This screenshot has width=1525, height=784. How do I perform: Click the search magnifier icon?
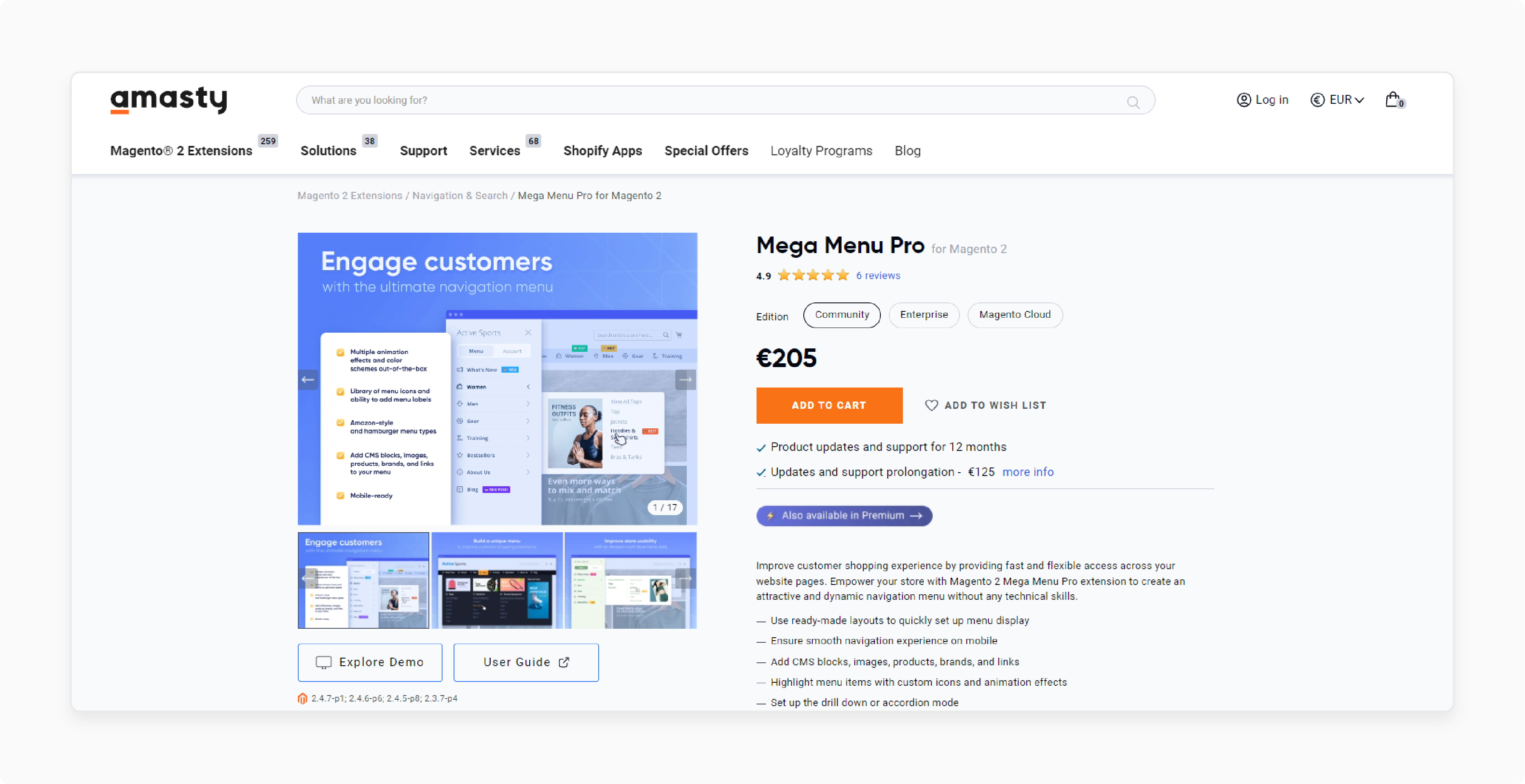(1133, 102)
